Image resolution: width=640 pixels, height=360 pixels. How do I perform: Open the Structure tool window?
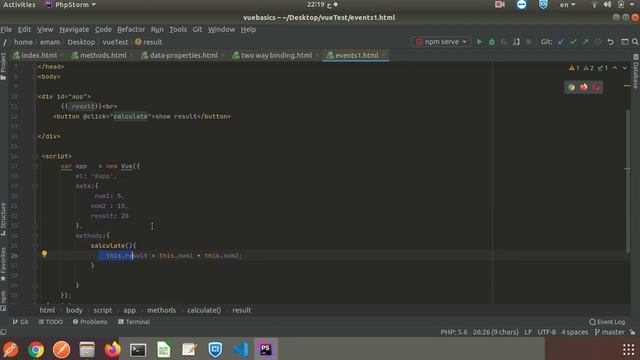coord(3,219)
